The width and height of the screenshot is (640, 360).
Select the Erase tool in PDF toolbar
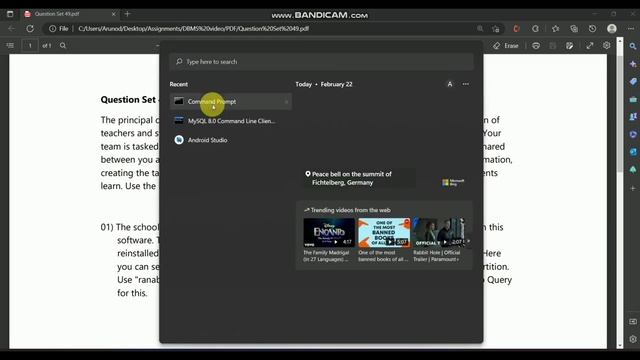tap(506, 46)
